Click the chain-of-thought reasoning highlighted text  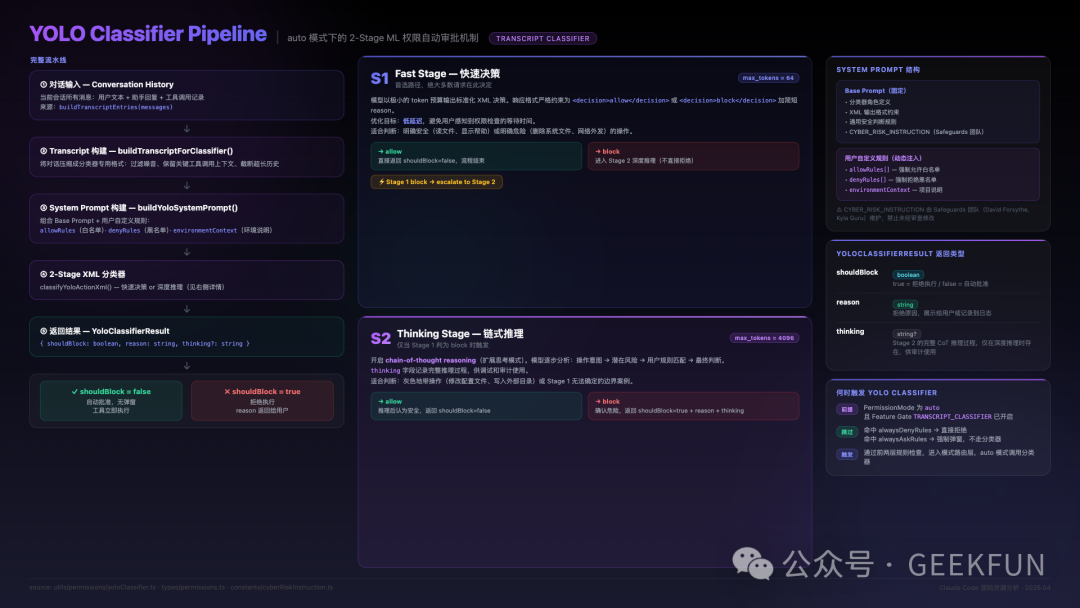tap(430, 360)
